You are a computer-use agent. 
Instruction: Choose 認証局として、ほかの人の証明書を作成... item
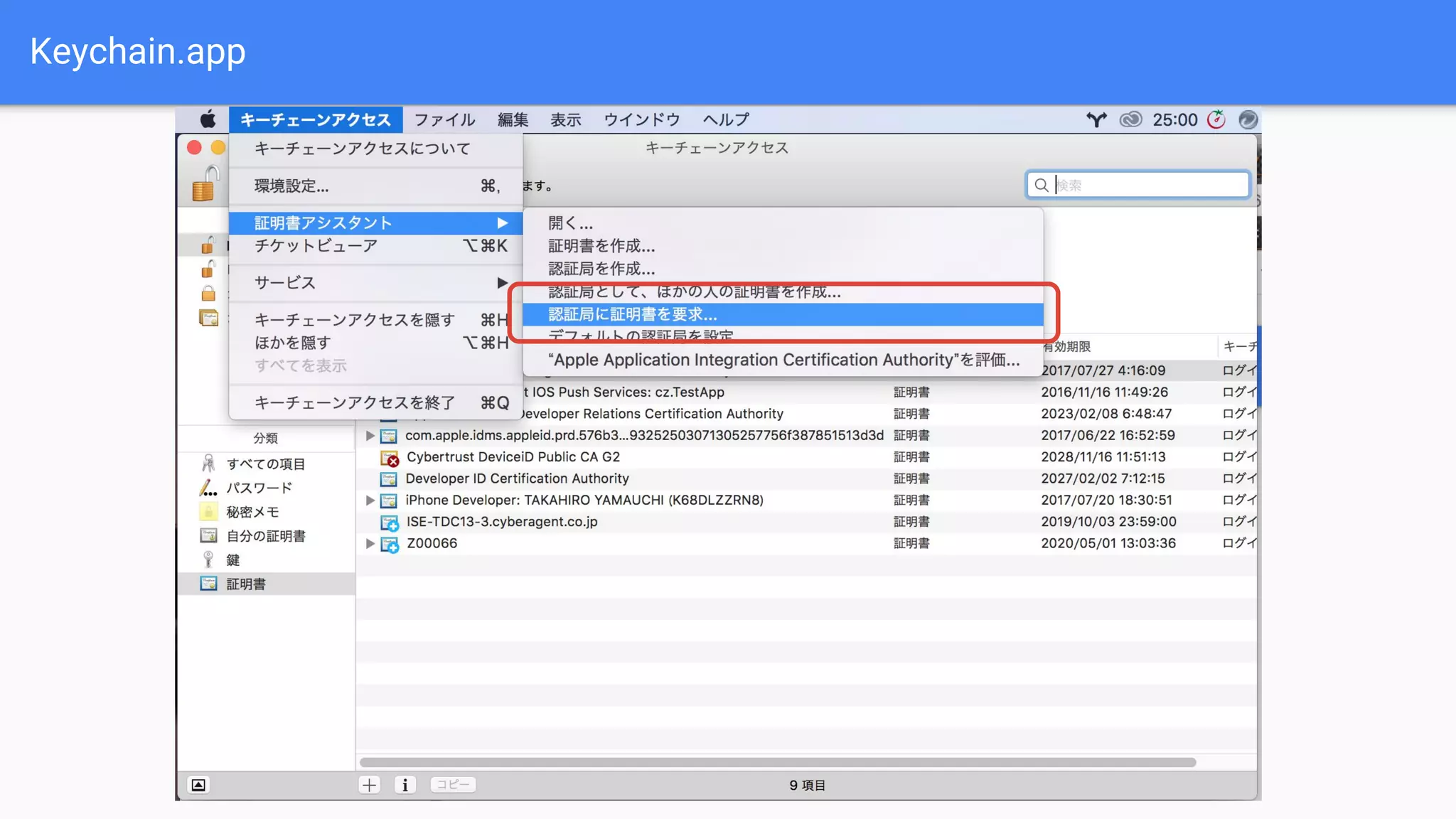[783, 291]
